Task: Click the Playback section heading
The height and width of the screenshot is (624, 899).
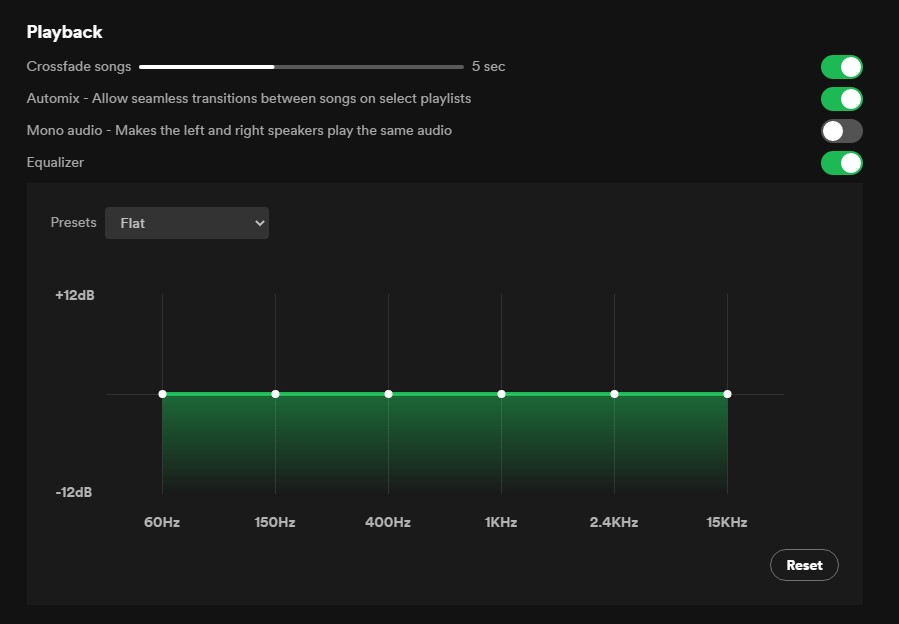Action: click(x=64, y=32)
